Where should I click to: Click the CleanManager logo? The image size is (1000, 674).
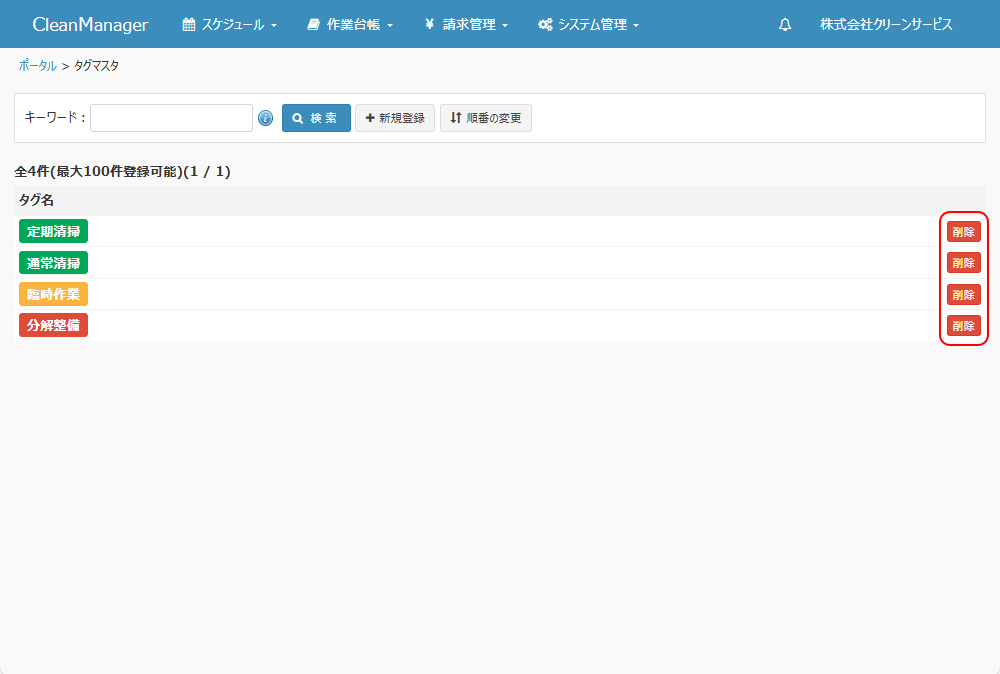click(90, 24)
